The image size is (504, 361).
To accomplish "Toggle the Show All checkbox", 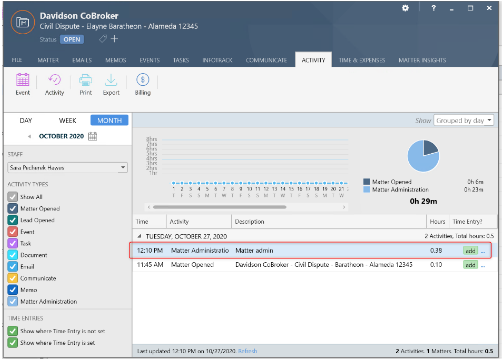I will [x=13, y=197].
